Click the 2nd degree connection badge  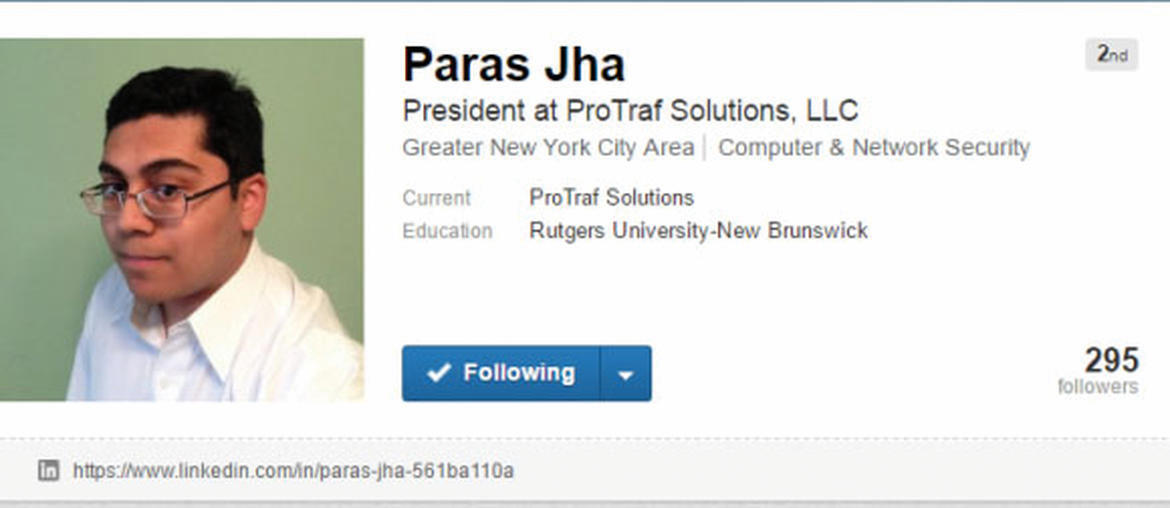(1111, 54)
